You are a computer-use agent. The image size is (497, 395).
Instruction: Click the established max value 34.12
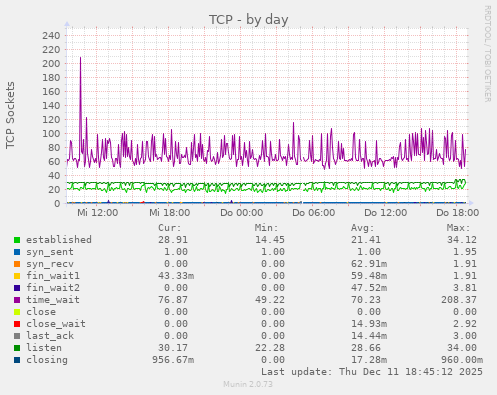(x=462, y=240)
